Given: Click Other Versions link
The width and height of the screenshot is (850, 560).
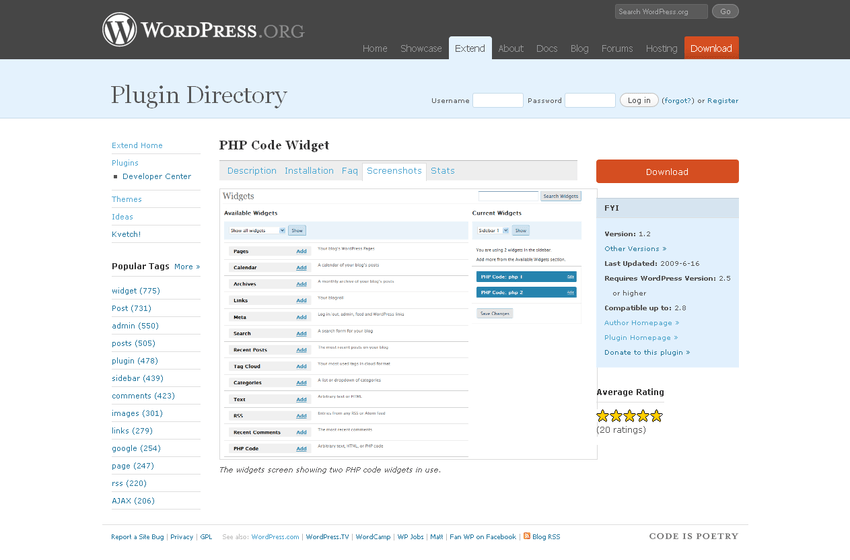Looking at the screenshot, I should pos(635,249).
